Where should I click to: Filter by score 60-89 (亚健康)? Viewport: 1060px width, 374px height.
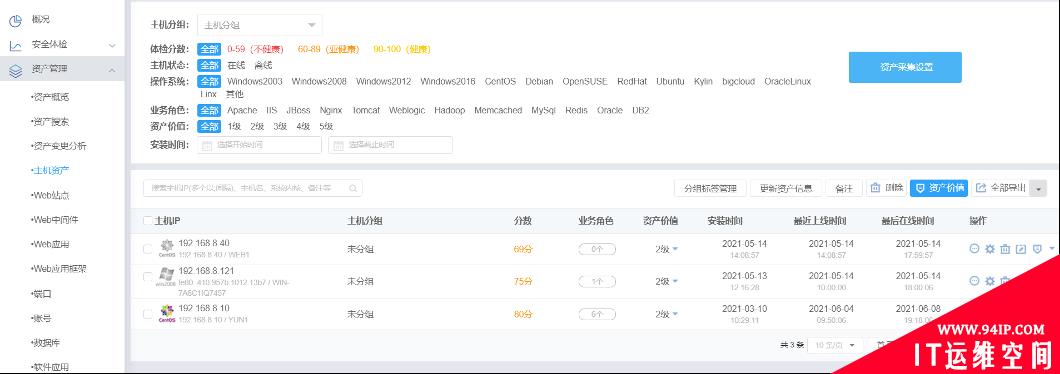(329, 49)
